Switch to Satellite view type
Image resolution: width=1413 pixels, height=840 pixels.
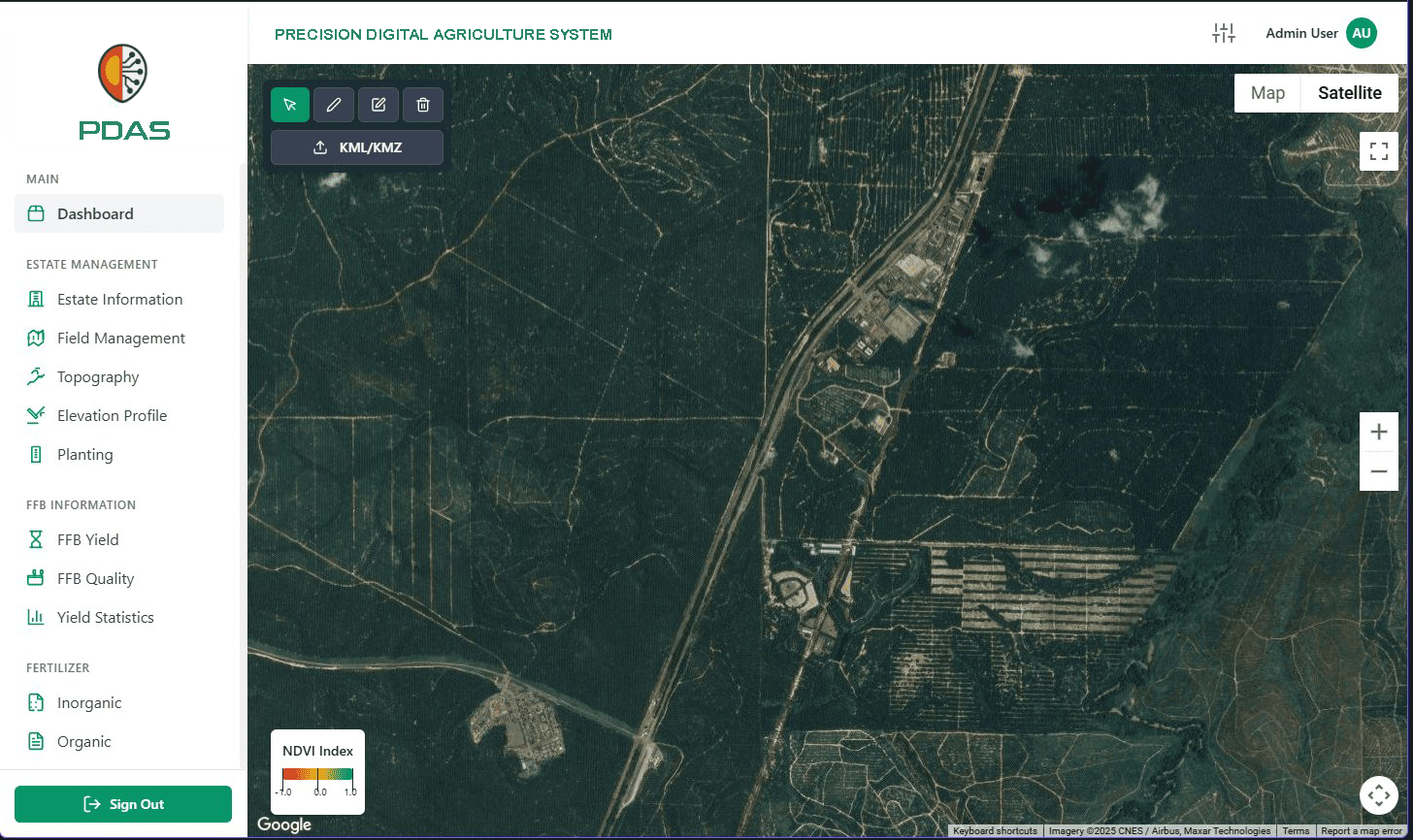(x=1349, y=93)
